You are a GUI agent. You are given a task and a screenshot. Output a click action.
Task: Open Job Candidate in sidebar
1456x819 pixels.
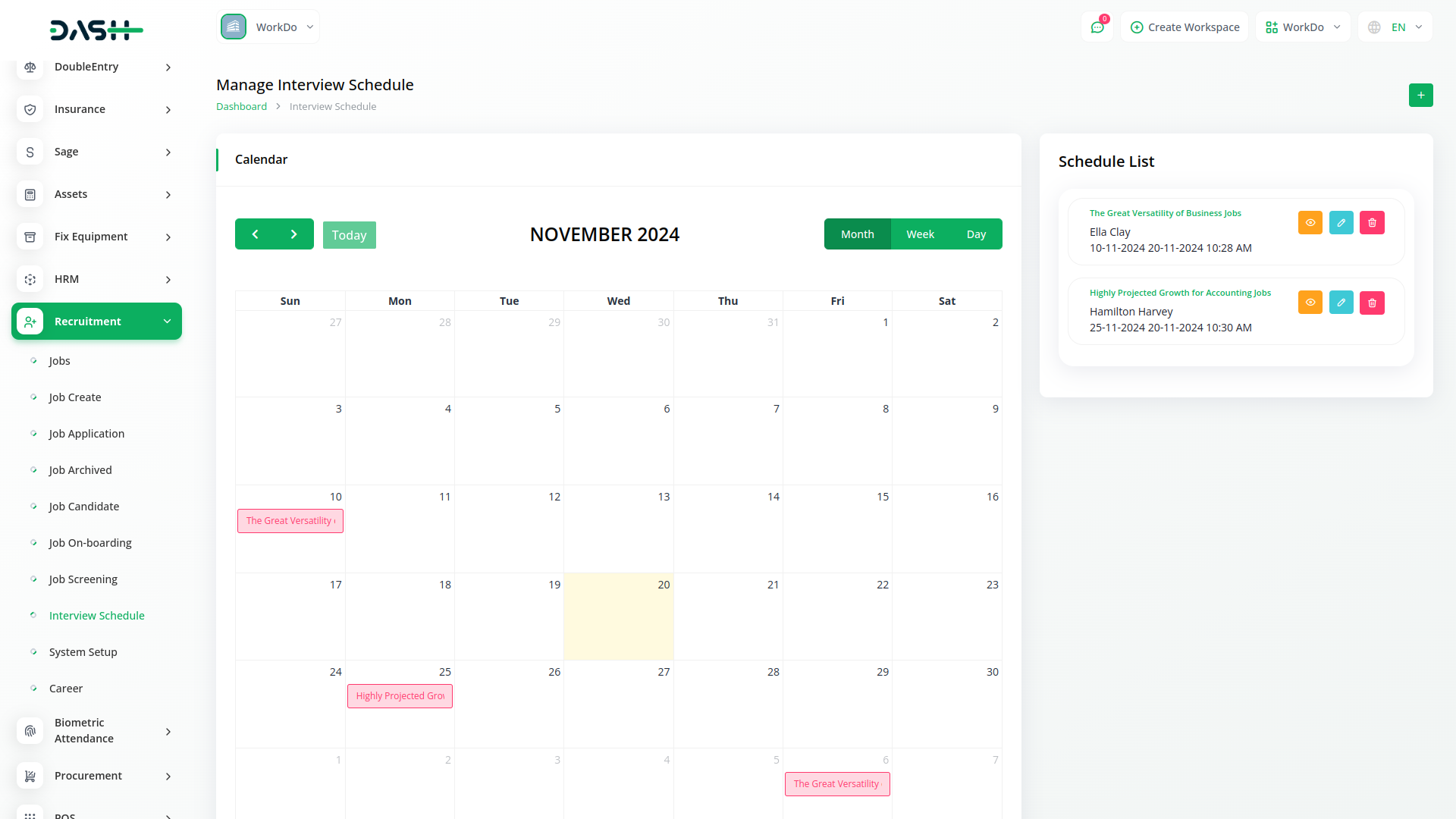pos(84,507)
